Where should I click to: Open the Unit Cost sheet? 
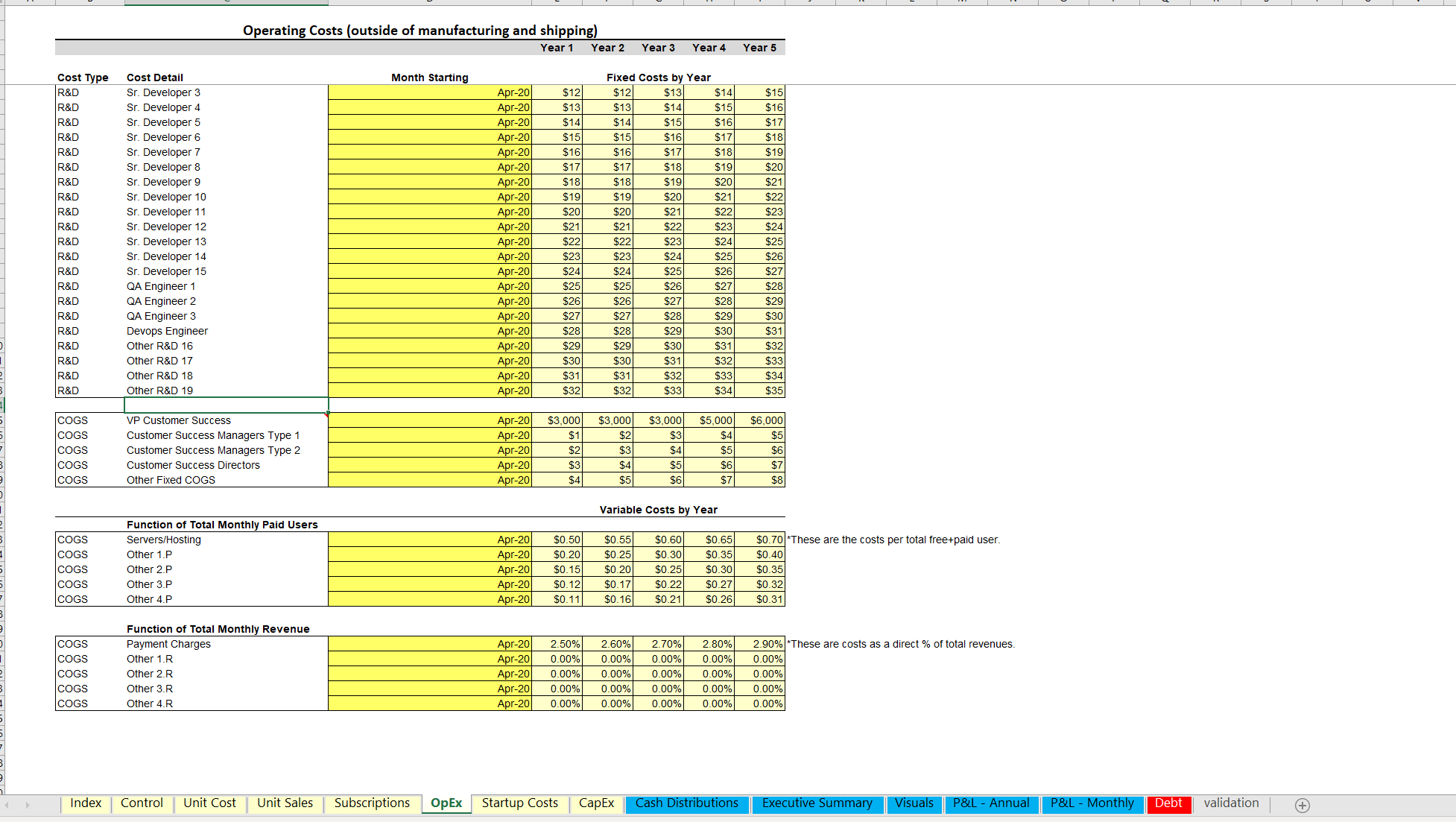pyautogui.click(x=209, y=803)
